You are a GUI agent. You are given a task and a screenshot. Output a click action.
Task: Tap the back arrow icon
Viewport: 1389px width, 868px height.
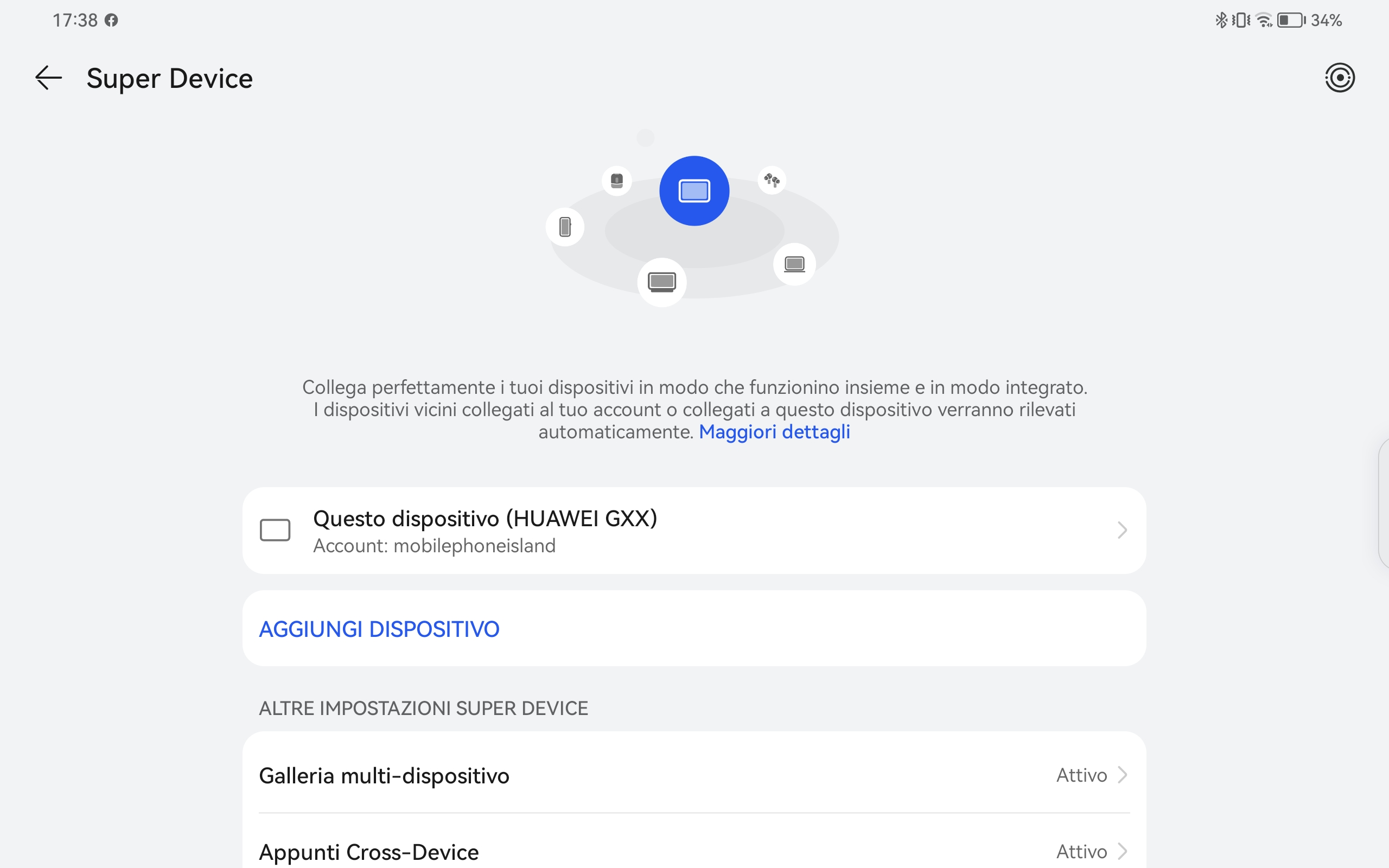pos(49,78)
